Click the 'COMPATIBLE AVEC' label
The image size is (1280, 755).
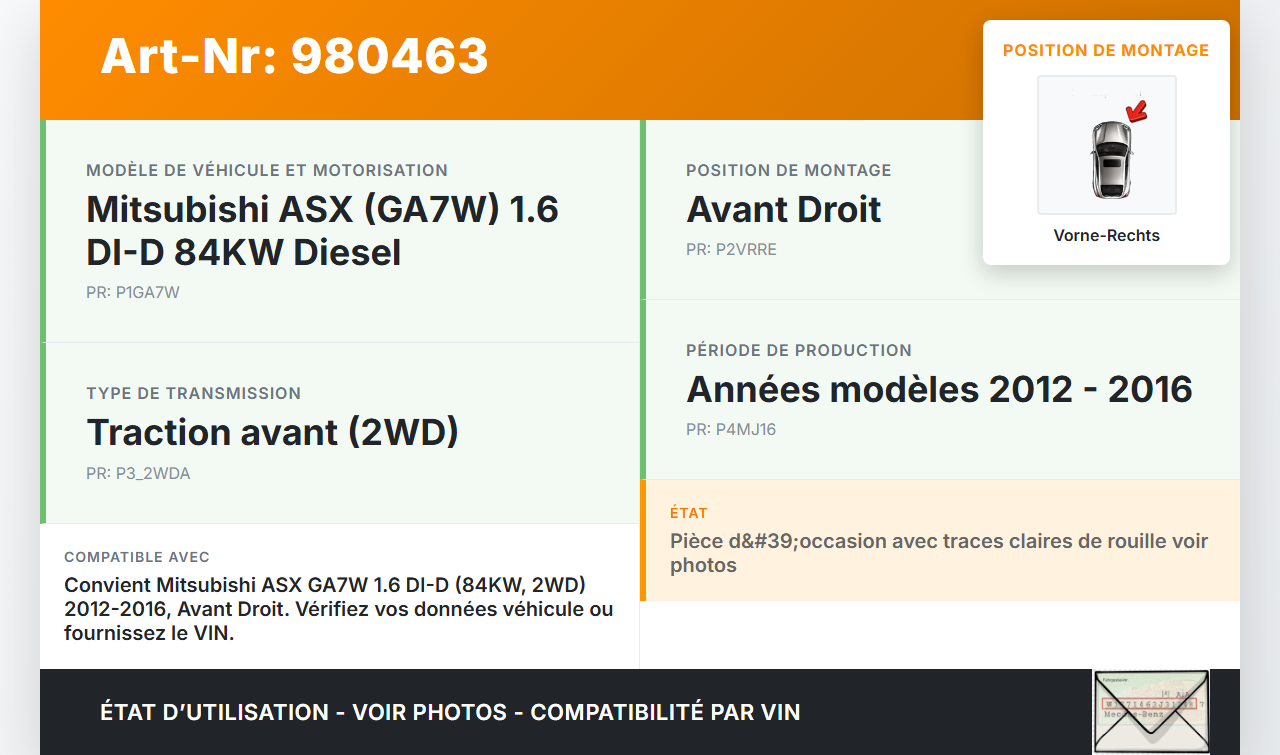137,557
